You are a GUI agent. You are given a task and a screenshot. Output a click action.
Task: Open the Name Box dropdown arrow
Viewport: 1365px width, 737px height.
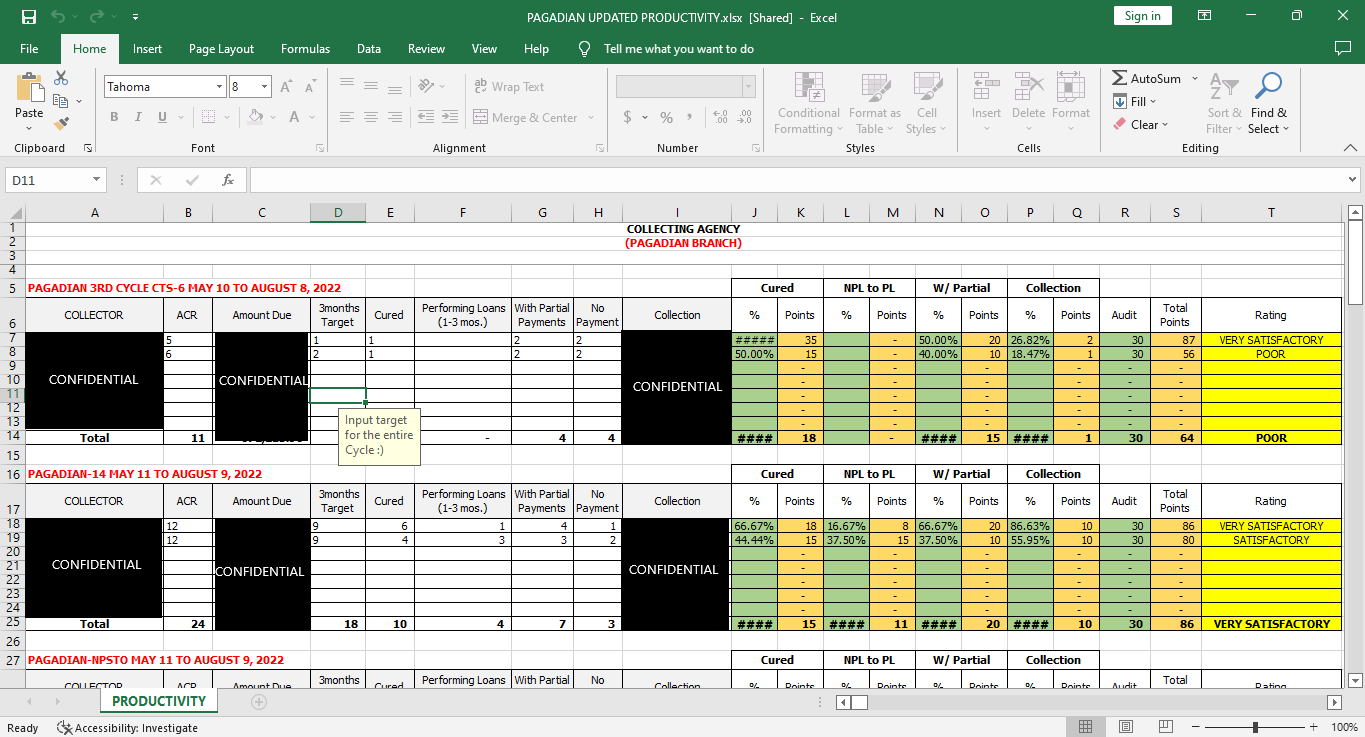click(97, 180)
